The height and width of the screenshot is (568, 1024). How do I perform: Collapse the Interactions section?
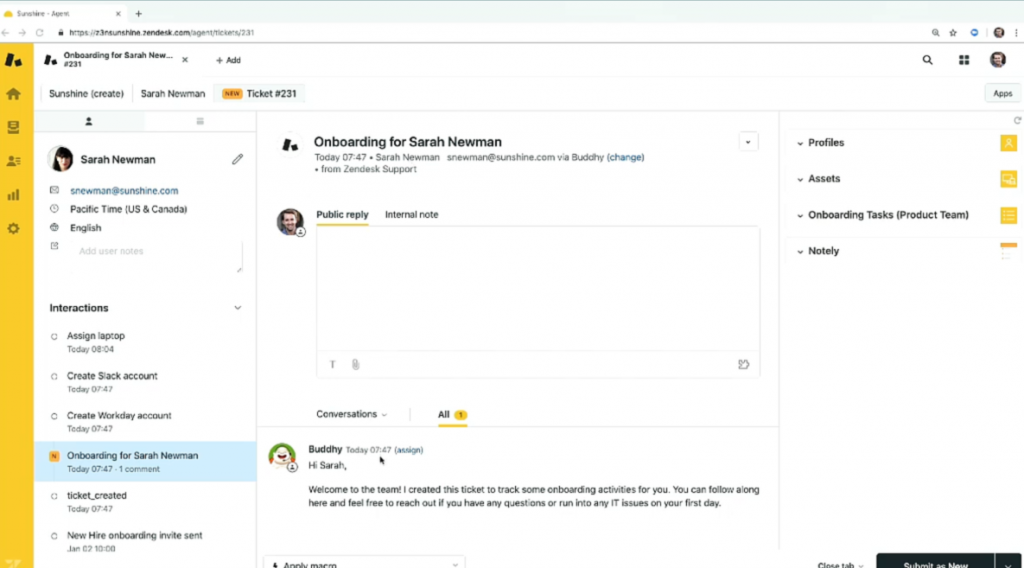tap(238, 308)
